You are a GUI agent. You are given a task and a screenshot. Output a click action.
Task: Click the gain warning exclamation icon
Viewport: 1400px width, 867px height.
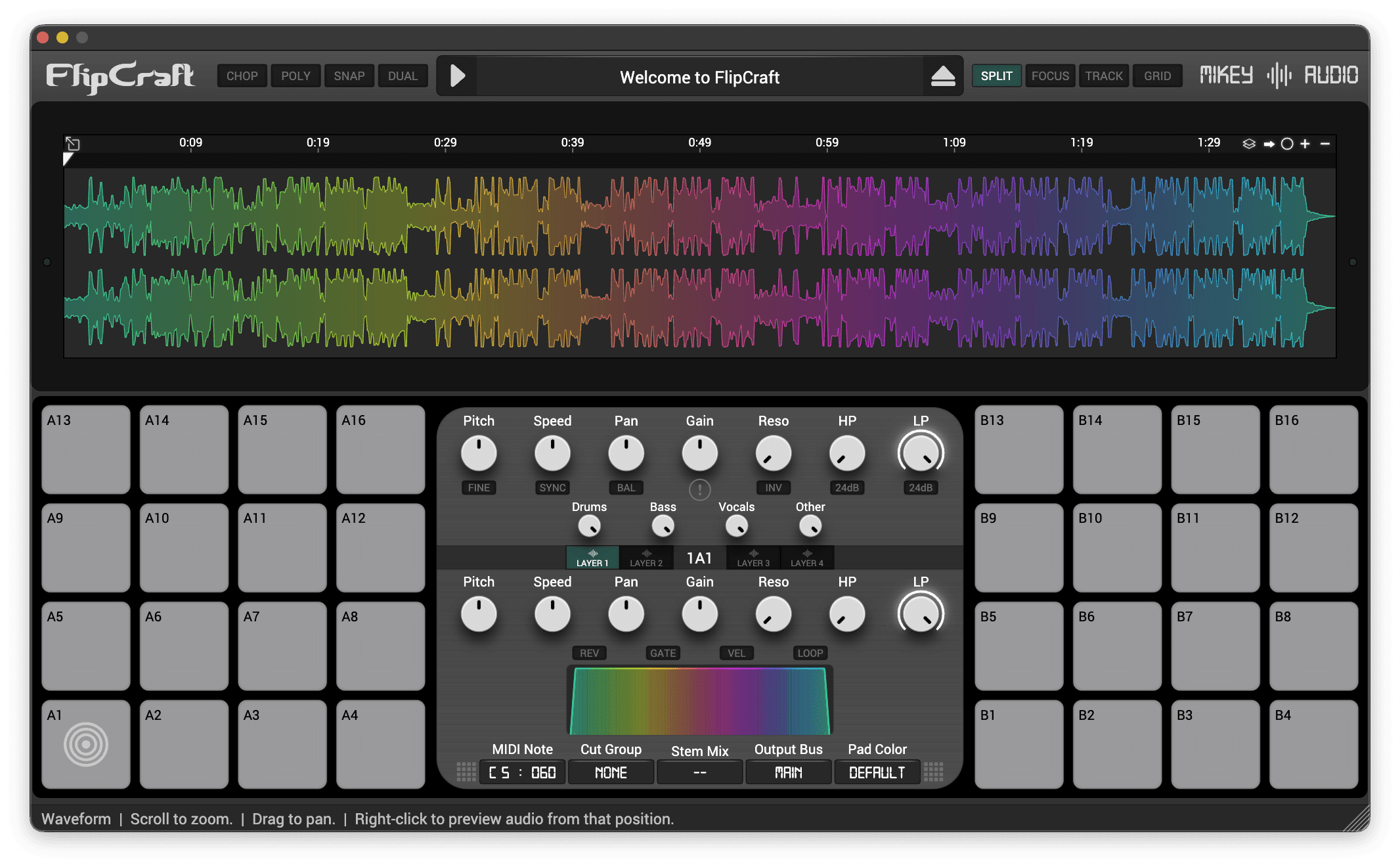tap(699, 489)
